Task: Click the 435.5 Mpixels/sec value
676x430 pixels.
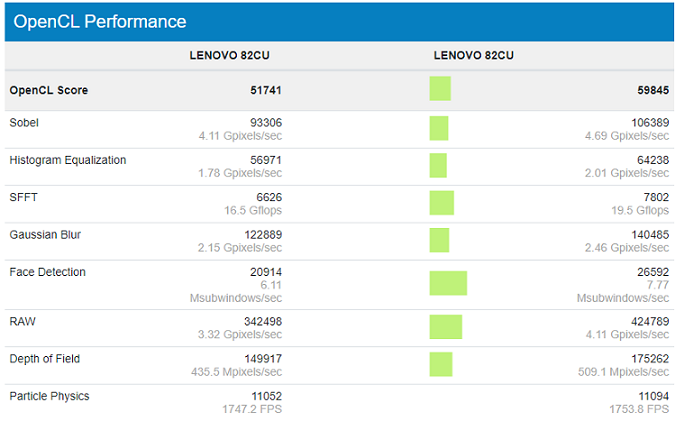Action: click(237, 372)
